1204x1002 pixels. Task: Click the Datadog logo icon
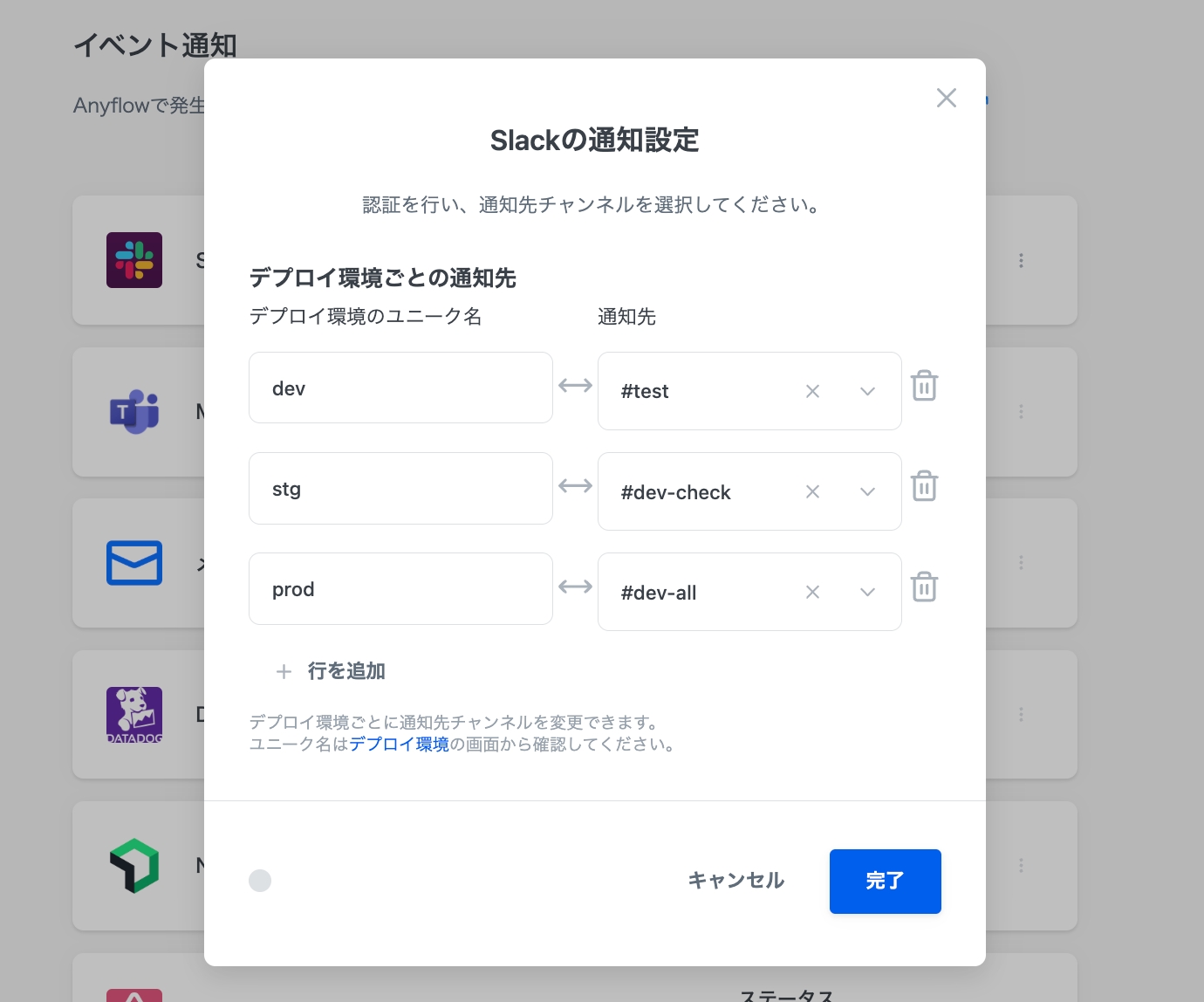pos(134,714)
